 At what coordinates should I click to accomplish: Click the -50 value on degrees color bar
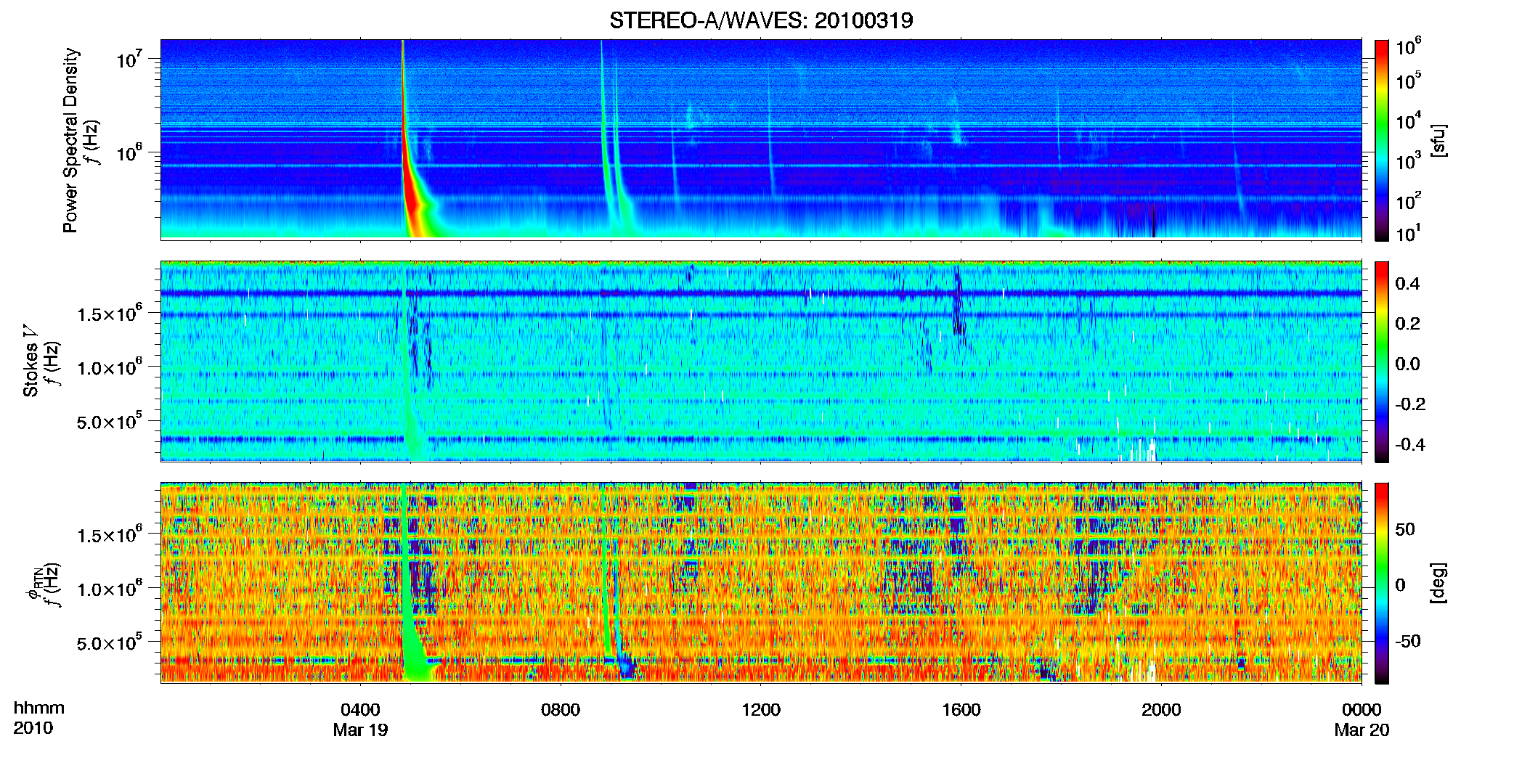point(1408,642)
